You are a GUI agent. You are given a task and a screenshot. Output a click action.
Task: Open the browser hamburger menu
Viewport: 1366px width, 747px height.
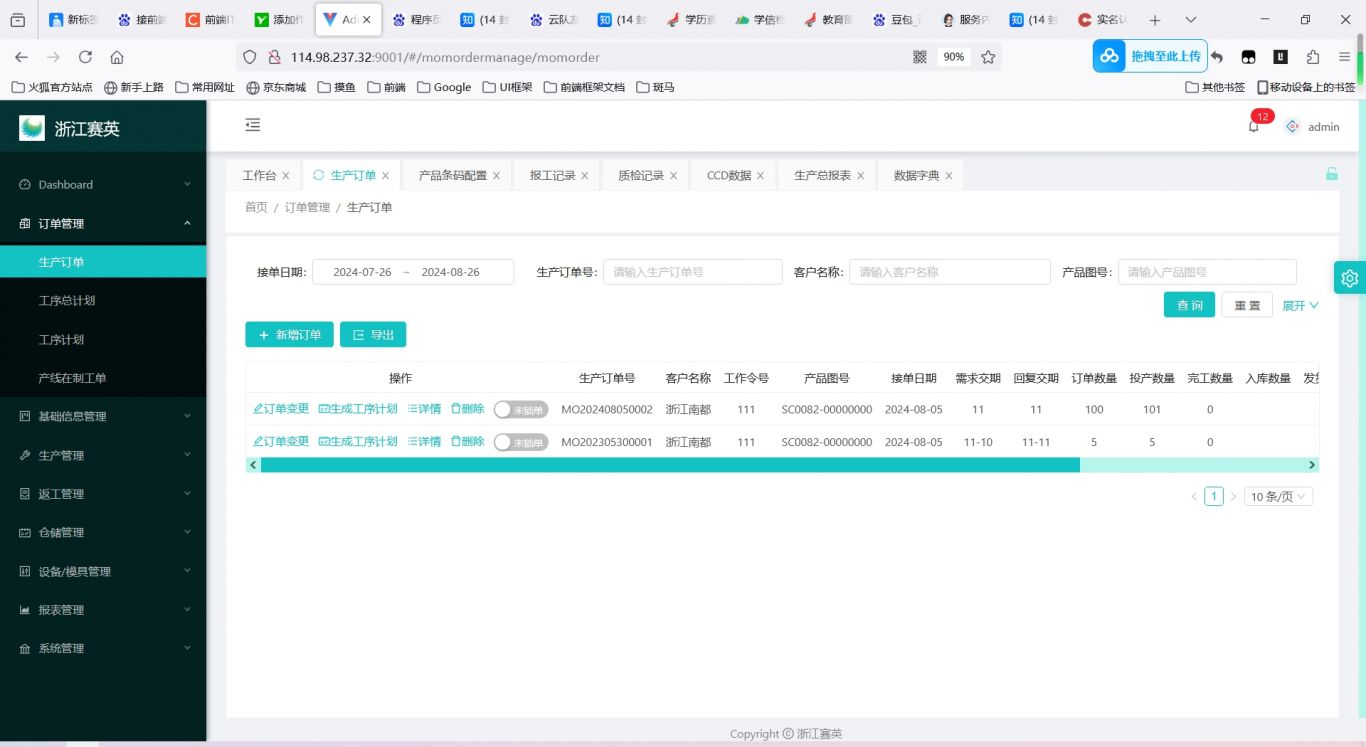coord(1345,57)
